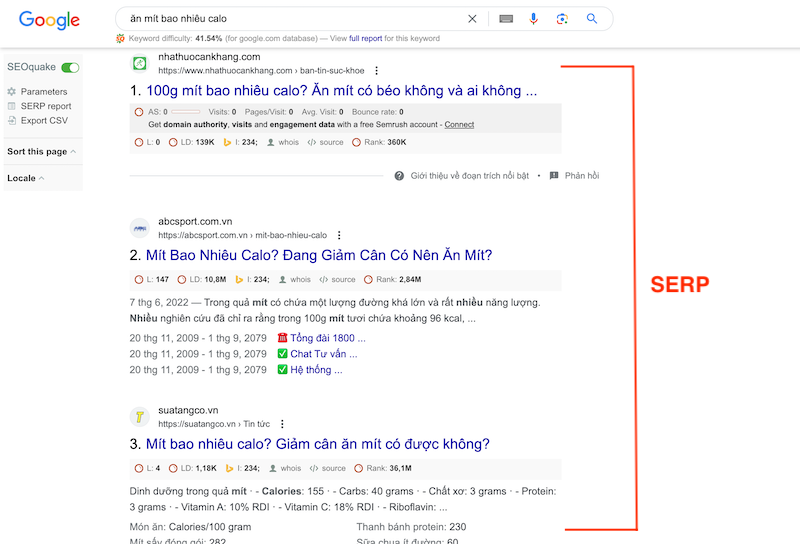The width and height of the screenshot is (800, 544).
Task: Expand the 'Sort this page' section
Action: tap(42, 152)
